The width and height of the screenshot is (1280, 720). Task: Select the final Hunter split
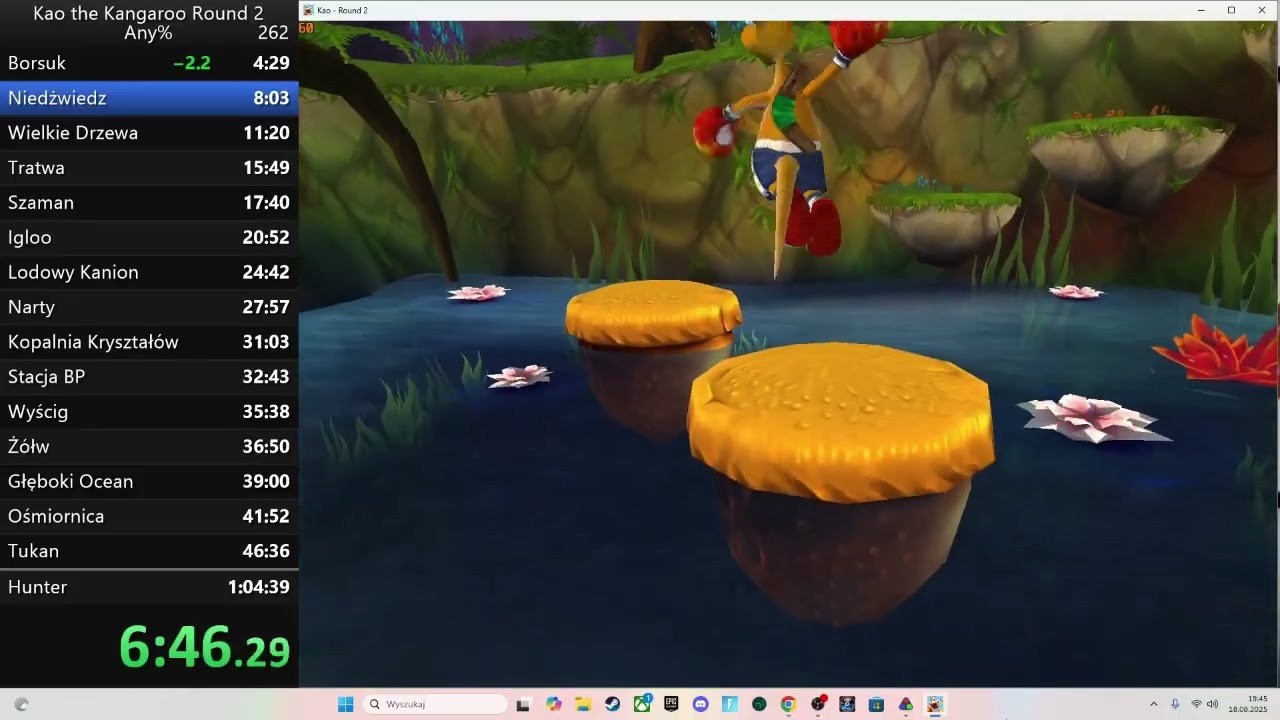(149, 587)
